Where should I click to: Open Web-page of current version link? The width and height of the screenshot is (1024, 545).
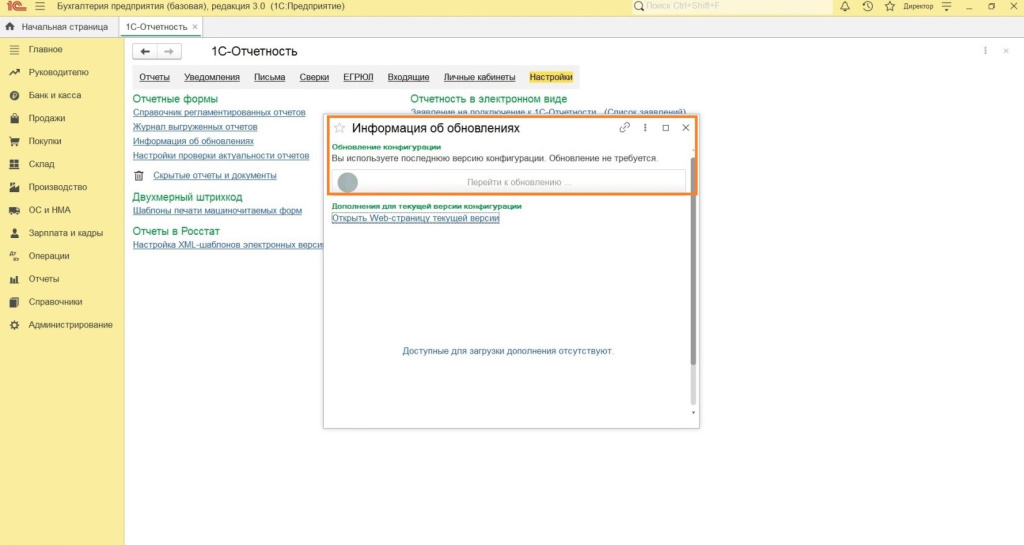415,218
